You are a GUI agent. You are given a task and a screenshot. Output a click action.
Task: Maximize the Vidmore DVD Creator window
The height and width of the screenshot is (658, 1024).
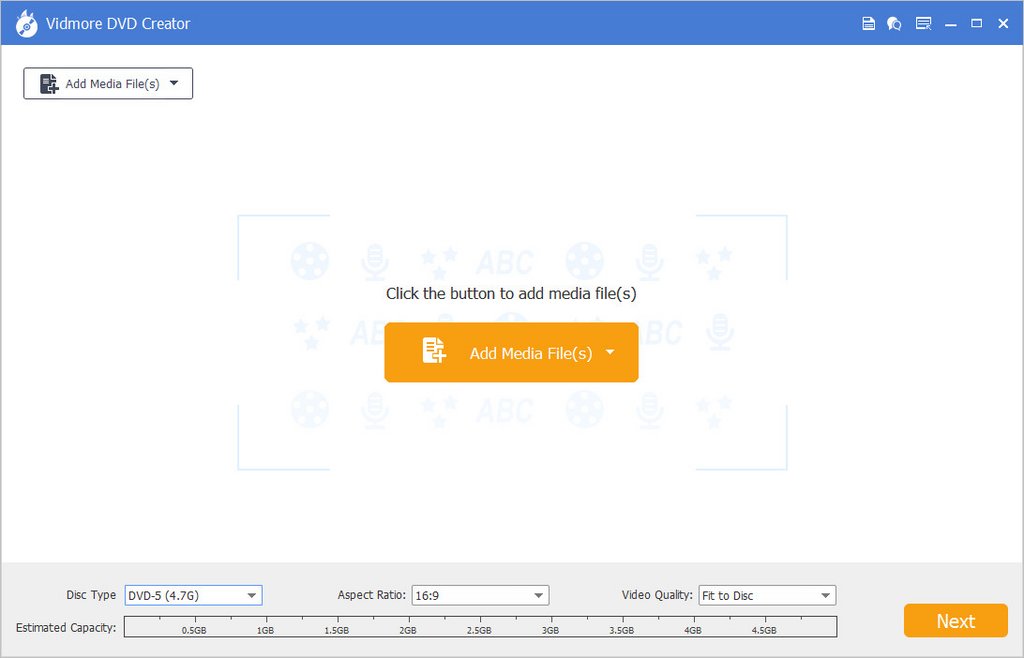pos(976,24)
